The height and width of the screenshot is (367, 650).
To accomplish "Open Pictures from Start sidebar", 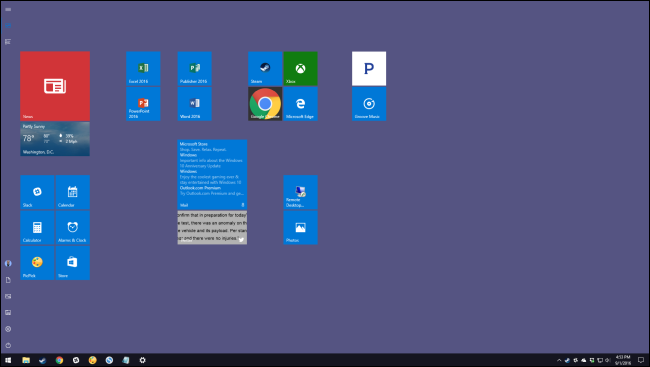I will click(8, 296).
